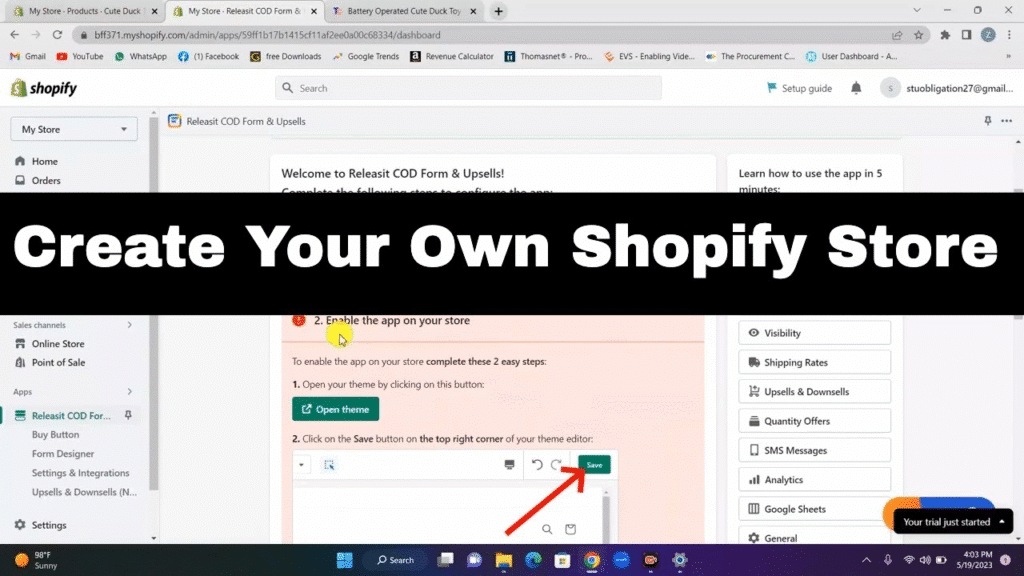
Task: Click the notification bell icon
Action: tap(856, 88)
